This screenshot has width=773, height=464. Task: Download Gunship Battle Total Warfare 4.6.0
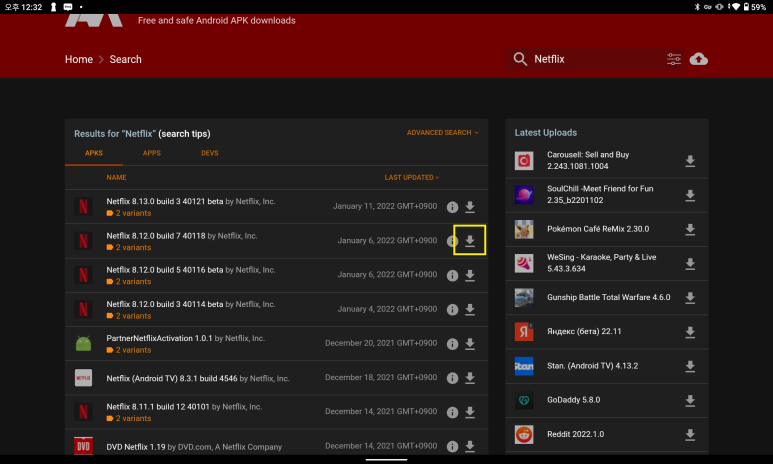coord(690,298)
